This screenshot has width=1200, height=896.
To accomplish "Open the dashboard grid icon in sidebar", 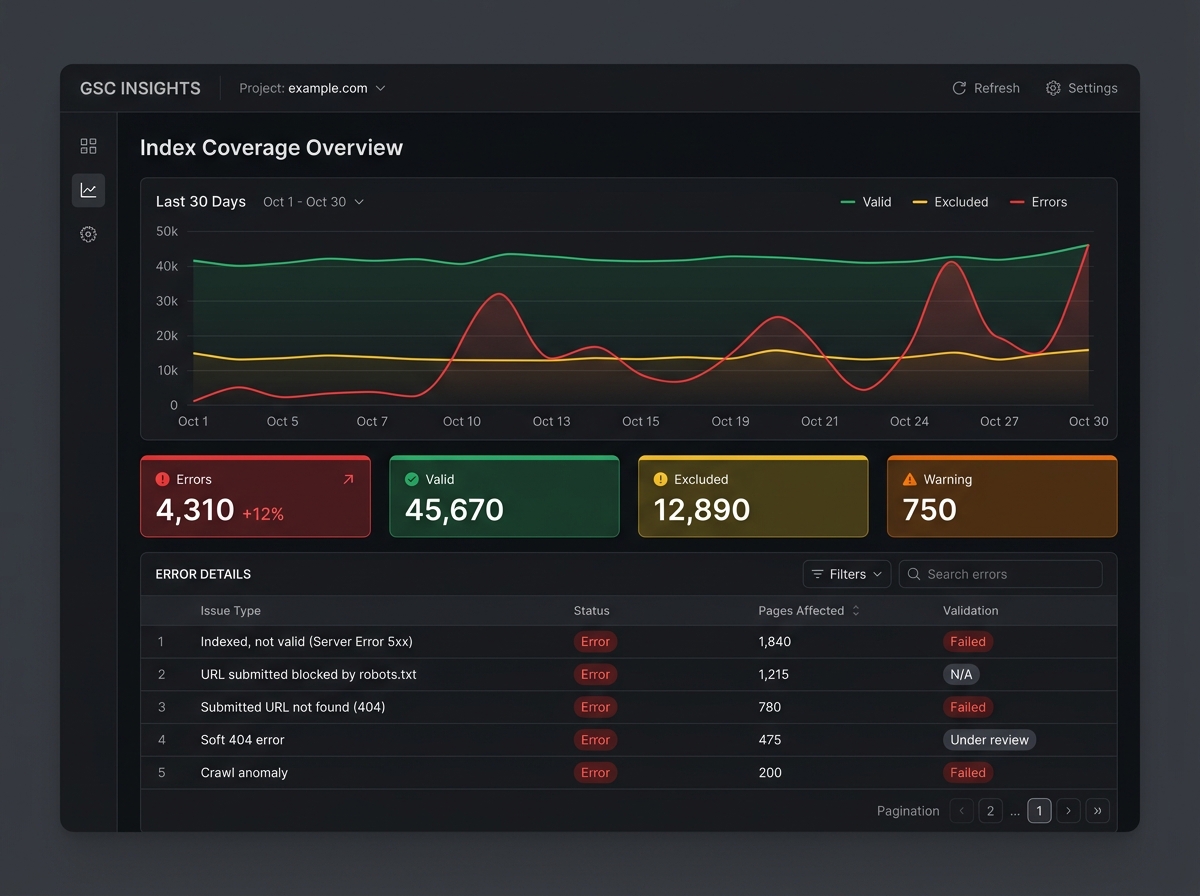I will 88,146.
